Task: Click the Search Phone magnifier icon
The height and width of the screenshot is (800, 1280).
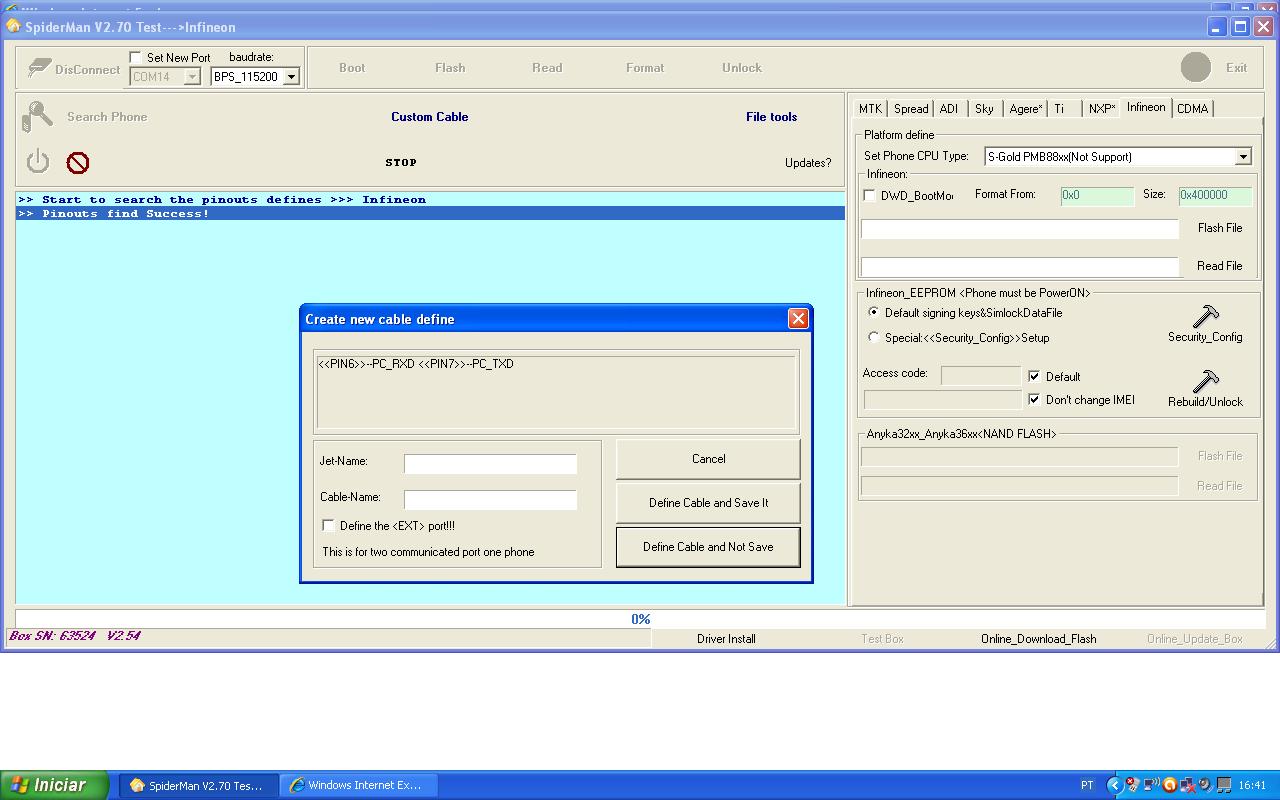Action: [37, 116]
